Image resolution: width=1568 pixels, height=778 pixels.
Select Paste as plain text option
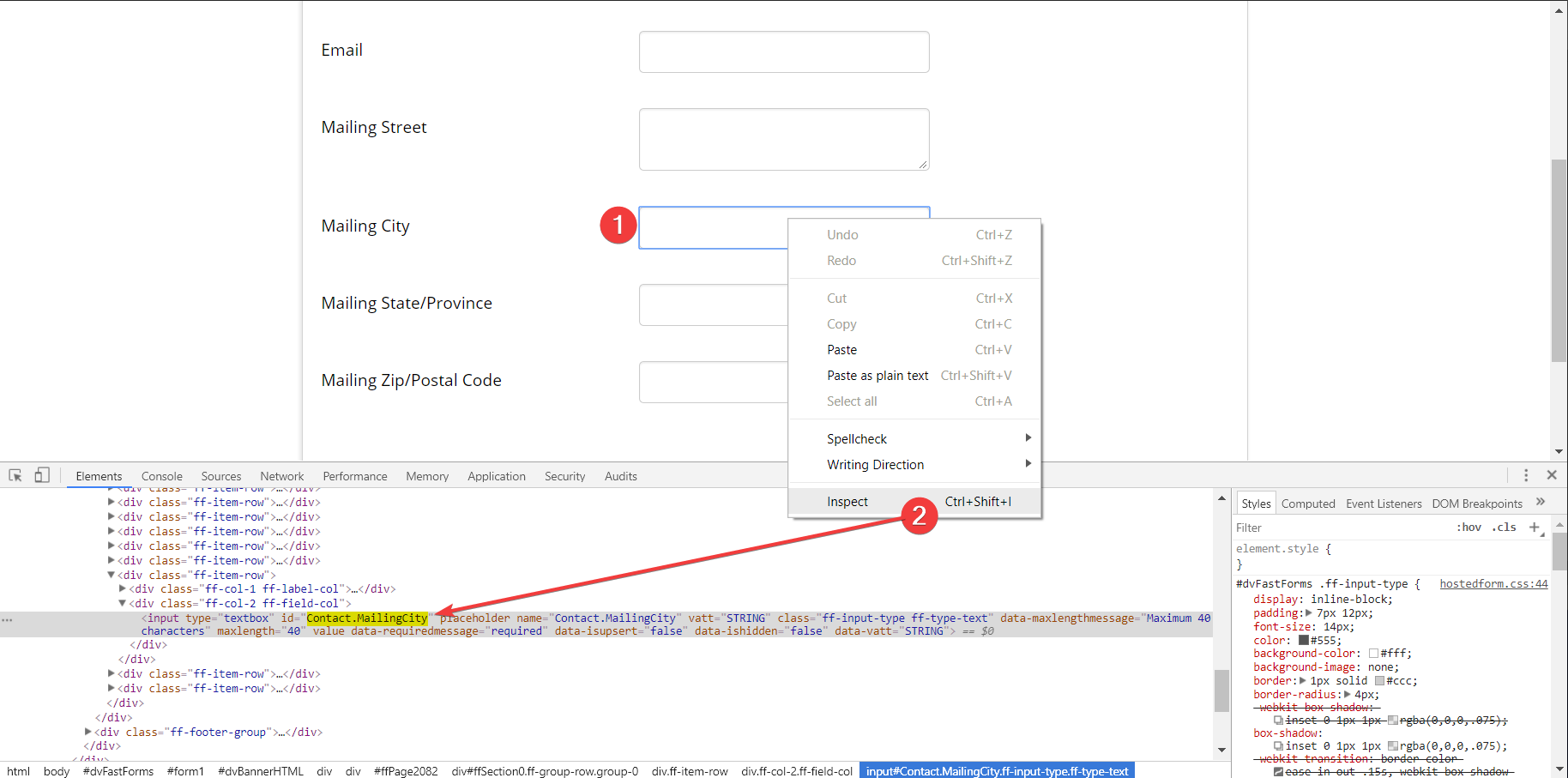click(877, 376)
